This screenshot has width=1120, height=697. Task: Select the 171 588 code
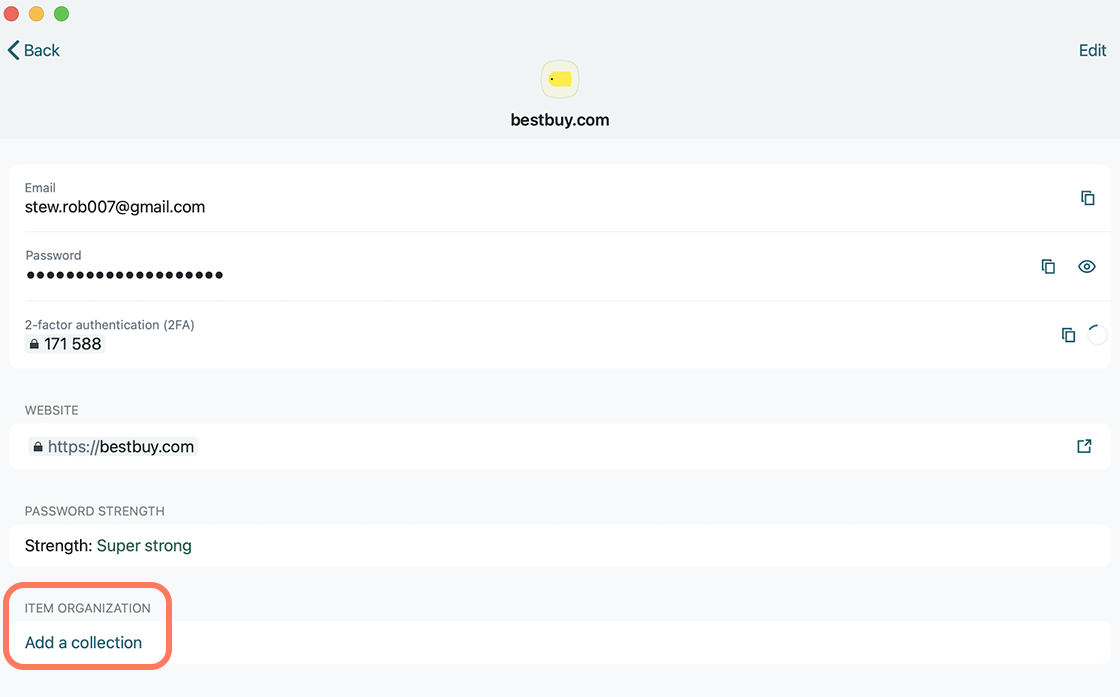coord(73,344)
